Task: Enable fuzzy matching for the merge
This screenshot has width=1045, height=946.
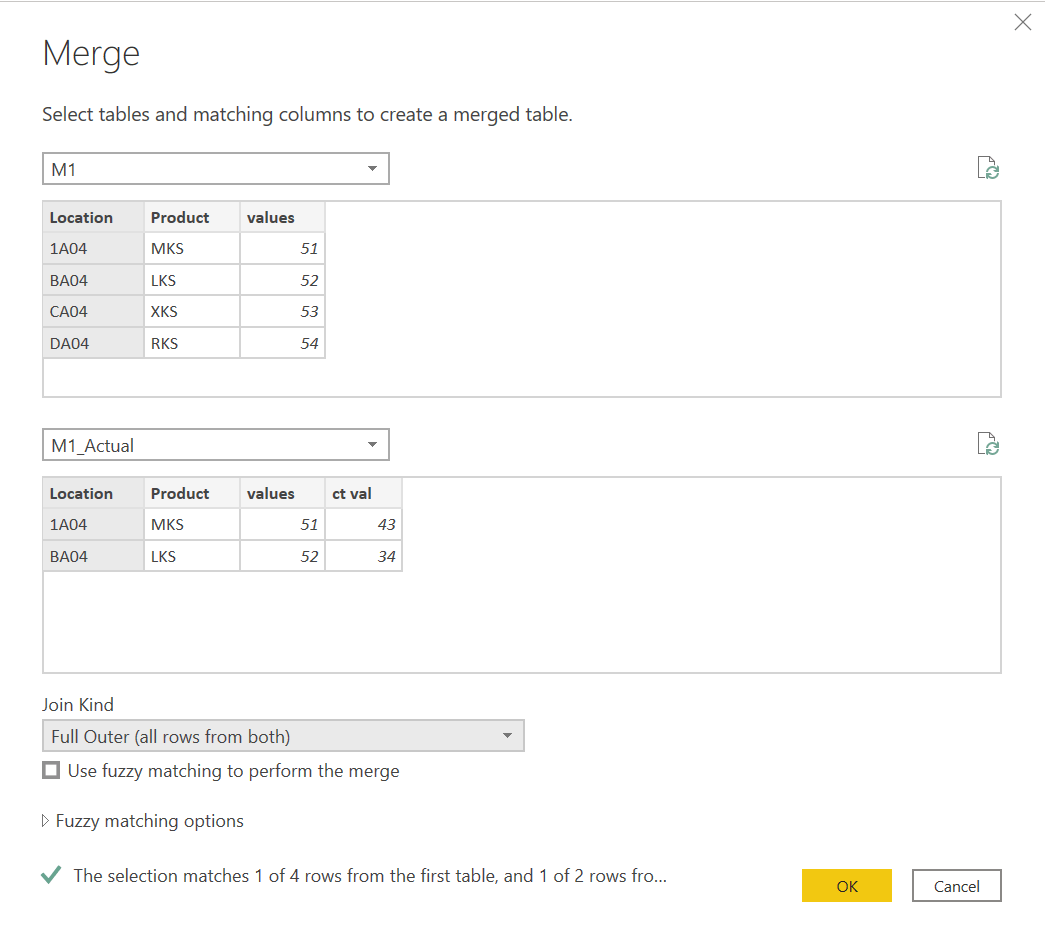Action: point(51,770)
